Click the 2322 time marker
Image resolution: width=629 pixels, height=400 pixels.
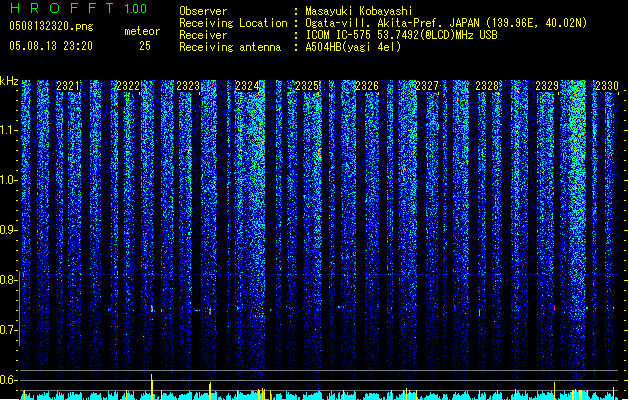coord(128,86)
